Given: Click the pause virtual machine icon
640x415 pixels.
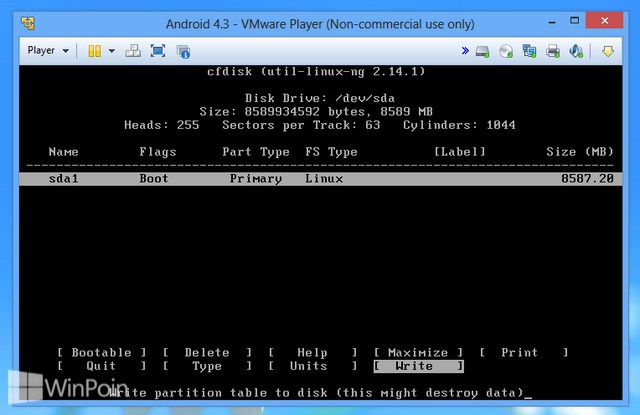Looking at the screenshot, I should click(94, 51).
